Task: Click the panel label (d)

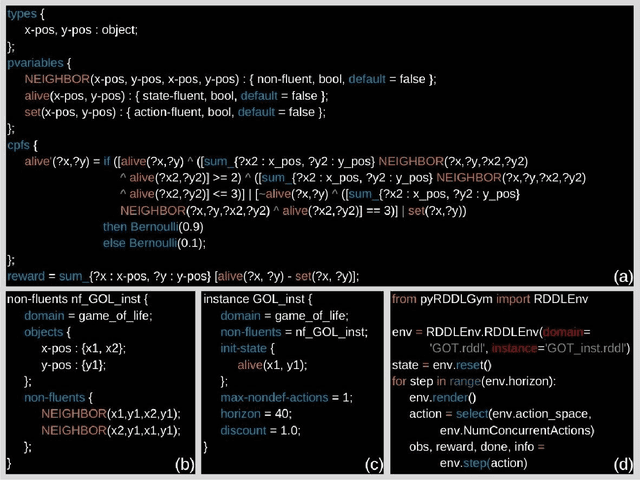Action: tap(622, 464)
